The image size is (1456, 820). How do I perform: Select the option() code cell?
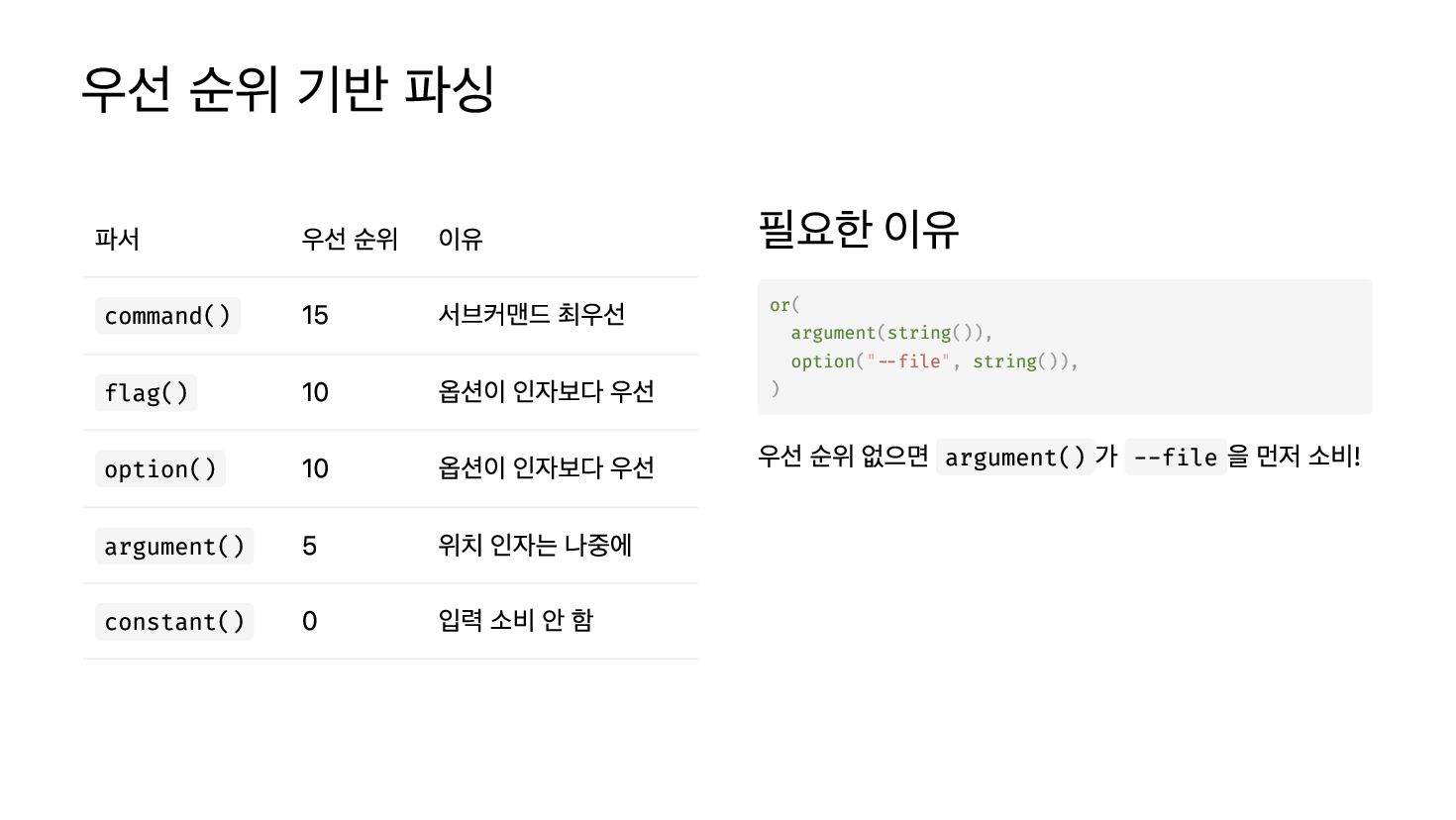click(x=159, y=469)
